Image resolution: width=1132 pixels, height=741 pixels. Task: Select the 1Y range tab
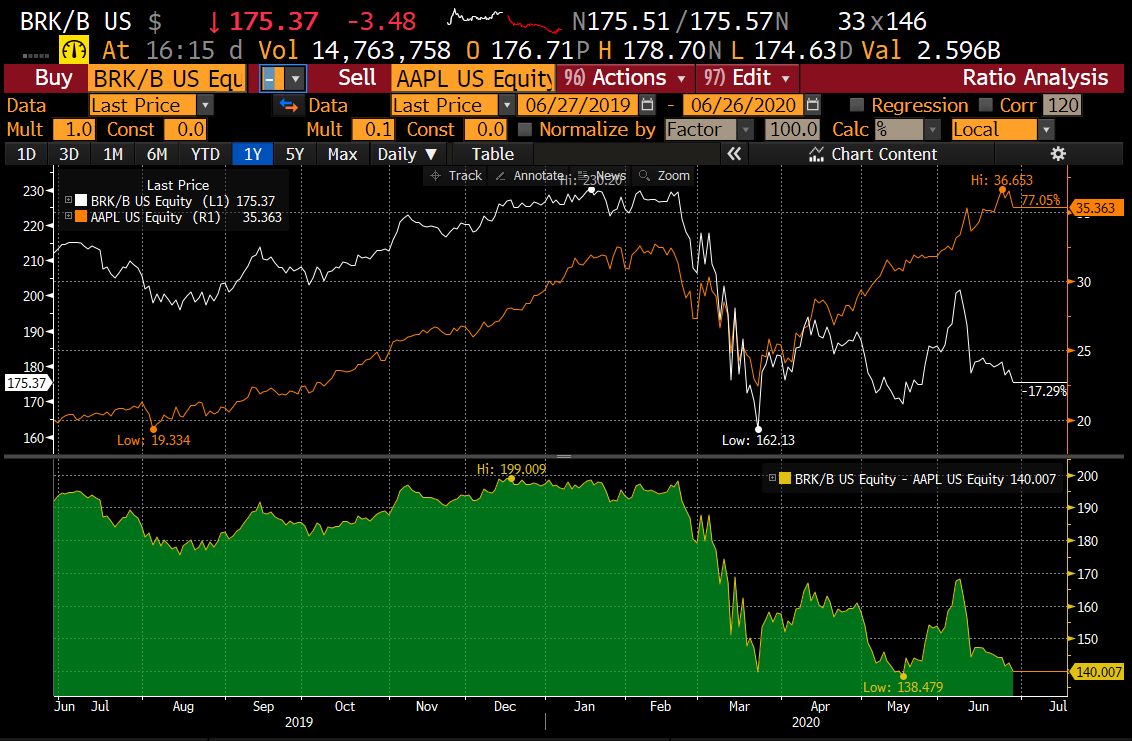253,154
